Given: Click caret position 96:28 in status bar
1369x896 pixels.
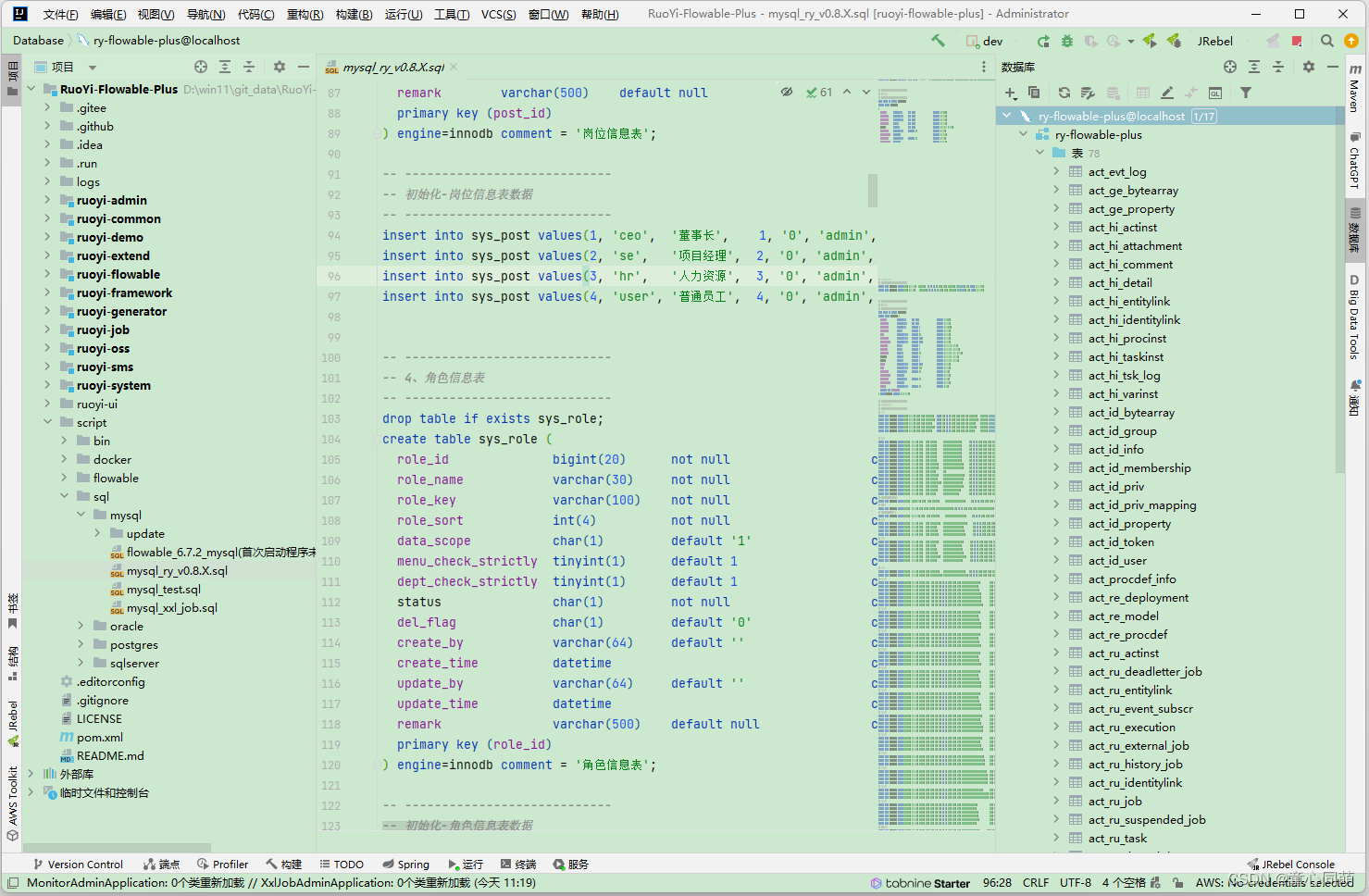Looking at the screenshot, I should point(996,883).
